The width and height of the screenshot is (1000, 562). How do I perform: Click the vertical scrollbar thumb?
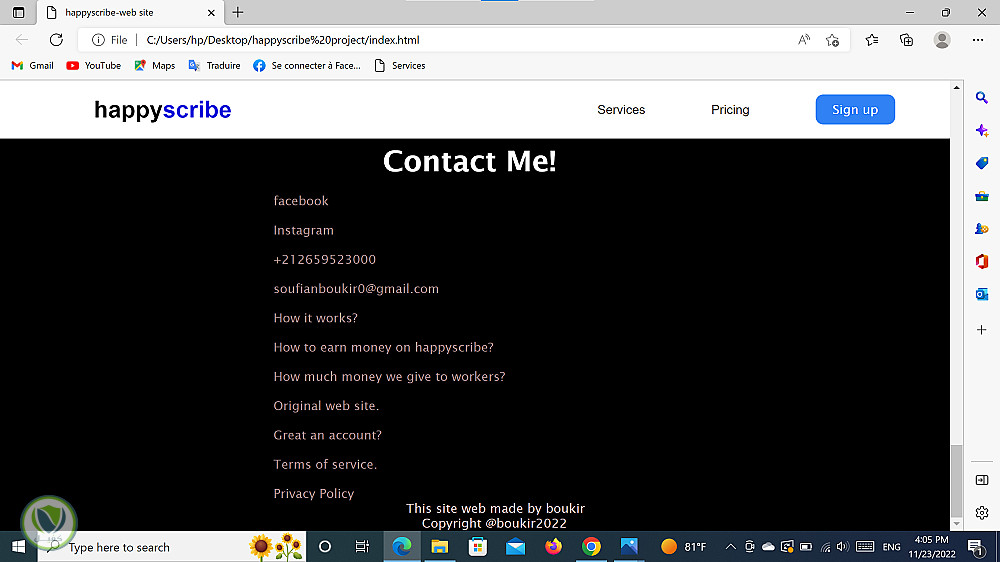pos(956,482)
